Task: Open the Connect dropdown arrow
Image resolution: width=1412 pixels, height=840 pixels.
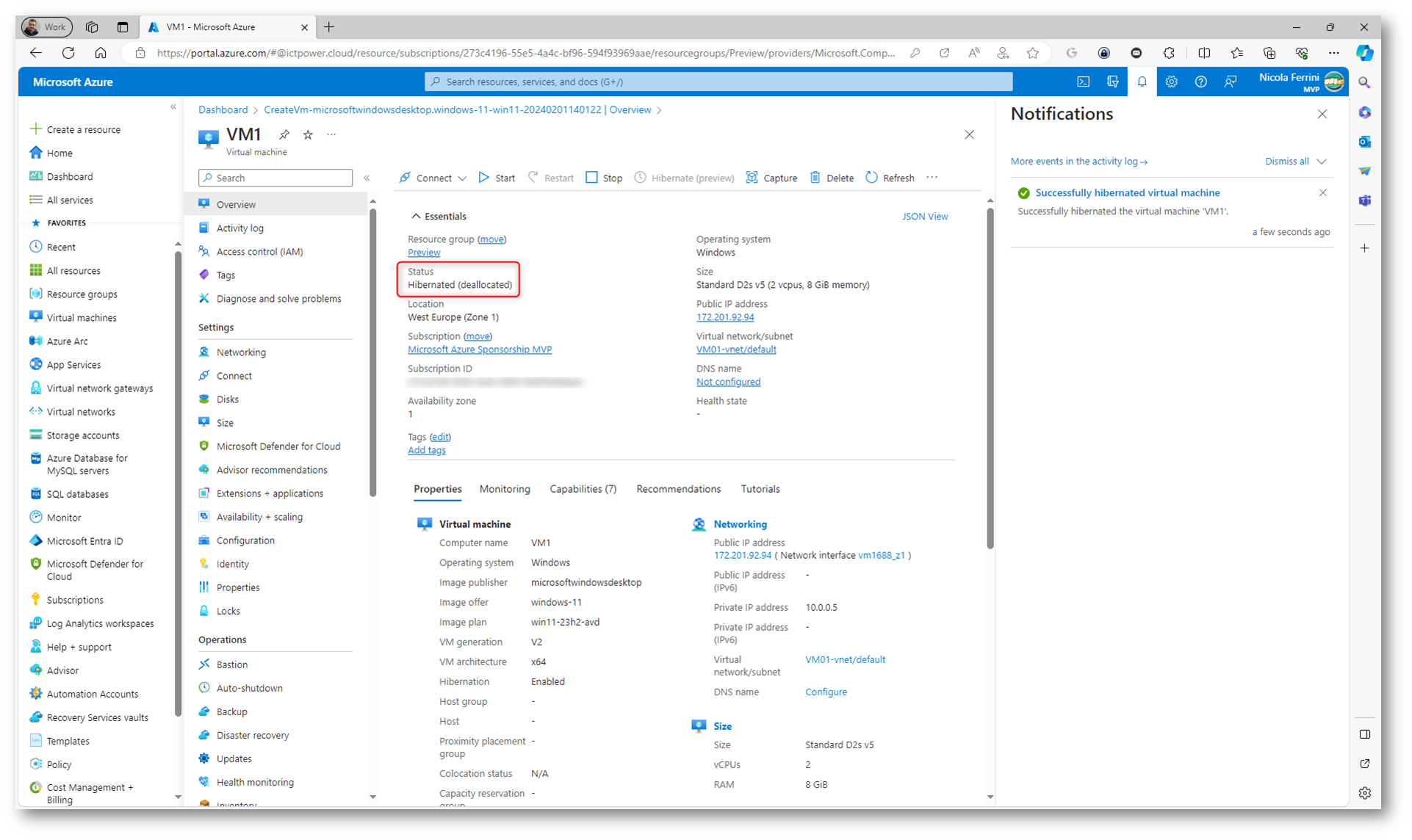Action: click(x=462, y=178)
